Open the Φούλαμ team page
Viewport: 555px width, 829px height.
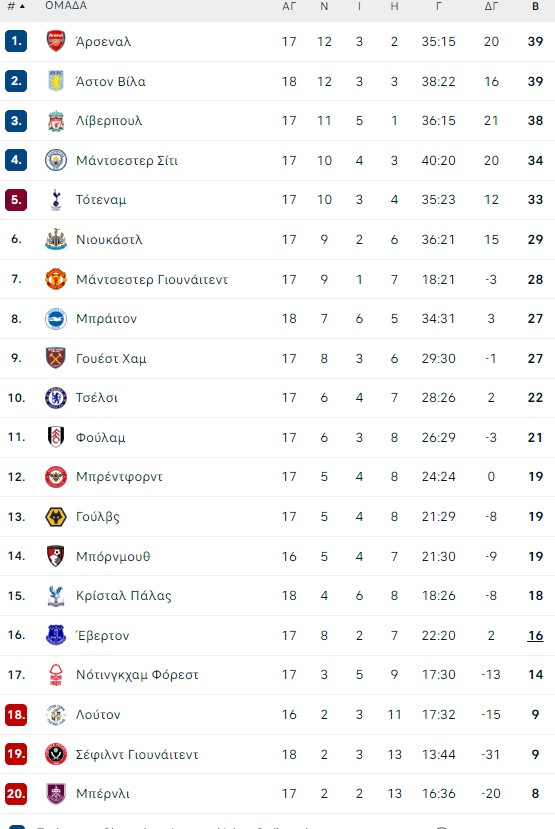tap(100, 438)
